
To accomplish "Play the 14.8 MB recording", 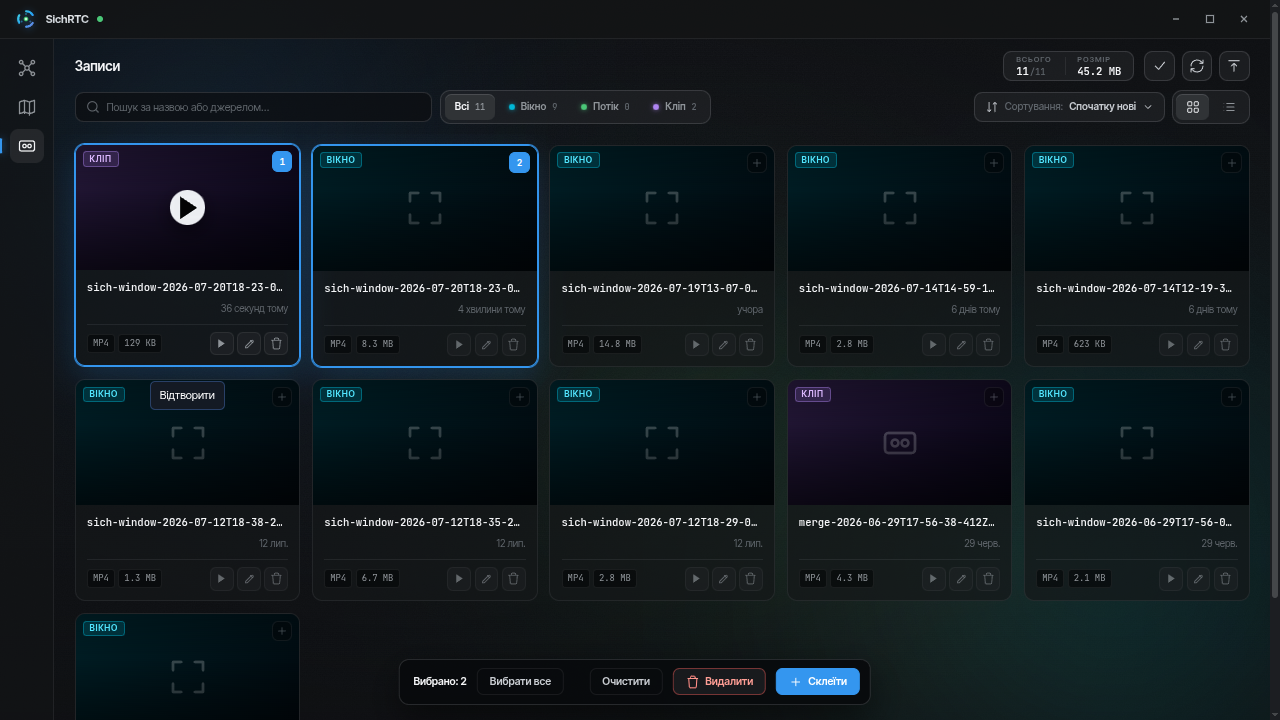I will [x=696, y=344].
